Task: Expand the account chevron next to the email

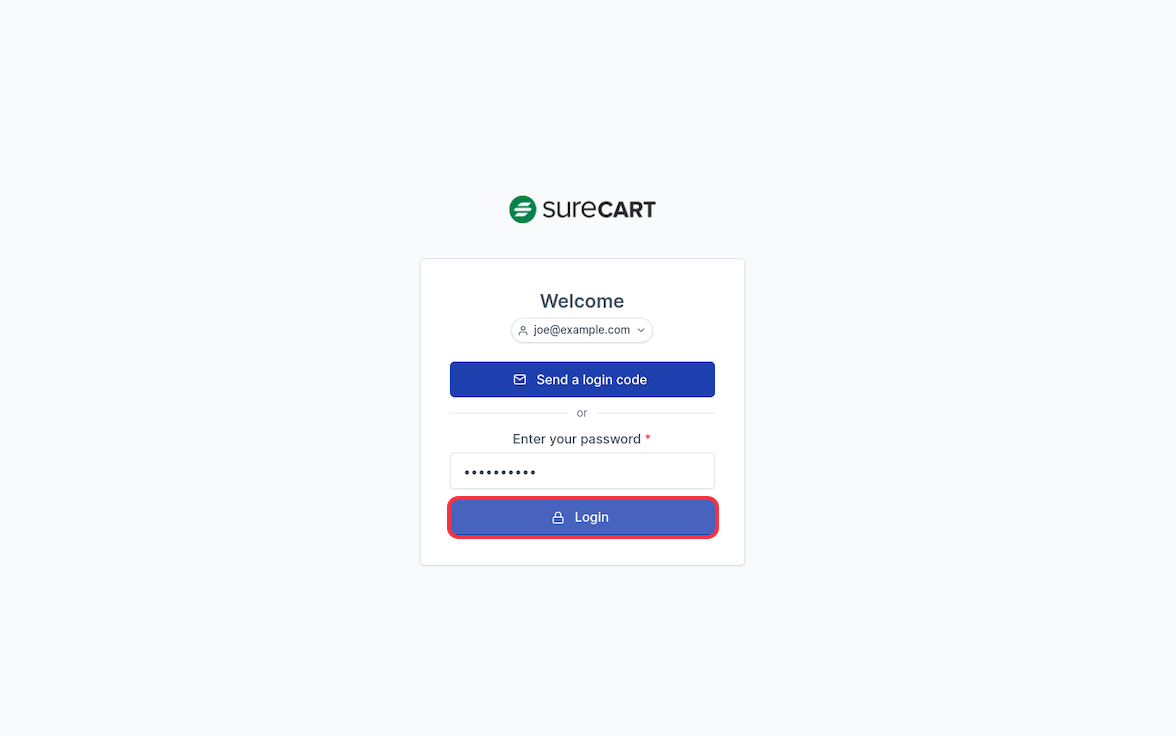Action: coord(641,330)
